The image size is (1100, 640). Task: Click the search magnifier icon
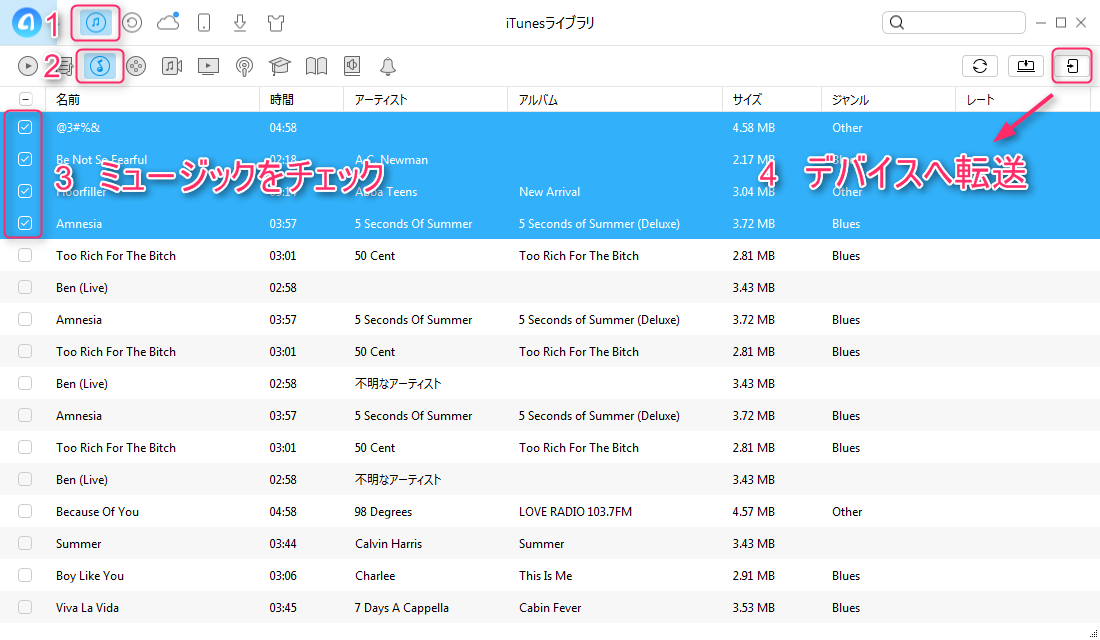point(897,22)
